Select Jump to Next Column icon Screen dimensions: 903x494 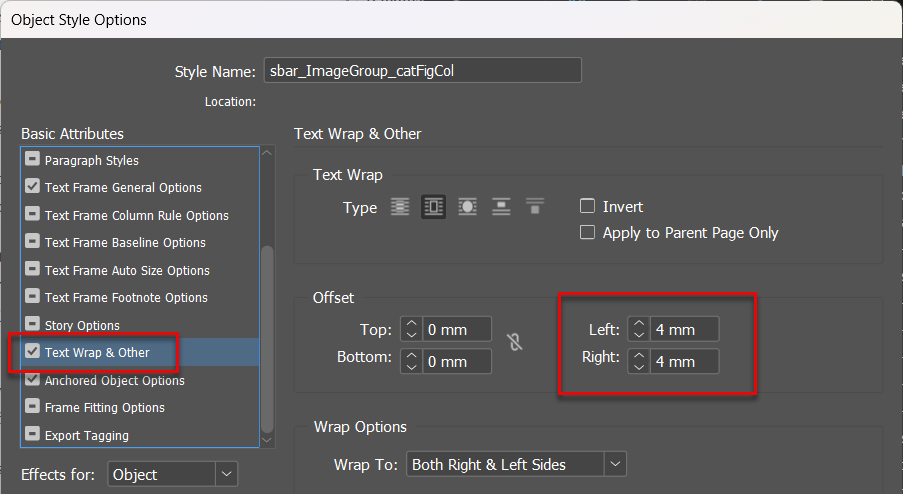pyautogui.click(x=535, y=206)
